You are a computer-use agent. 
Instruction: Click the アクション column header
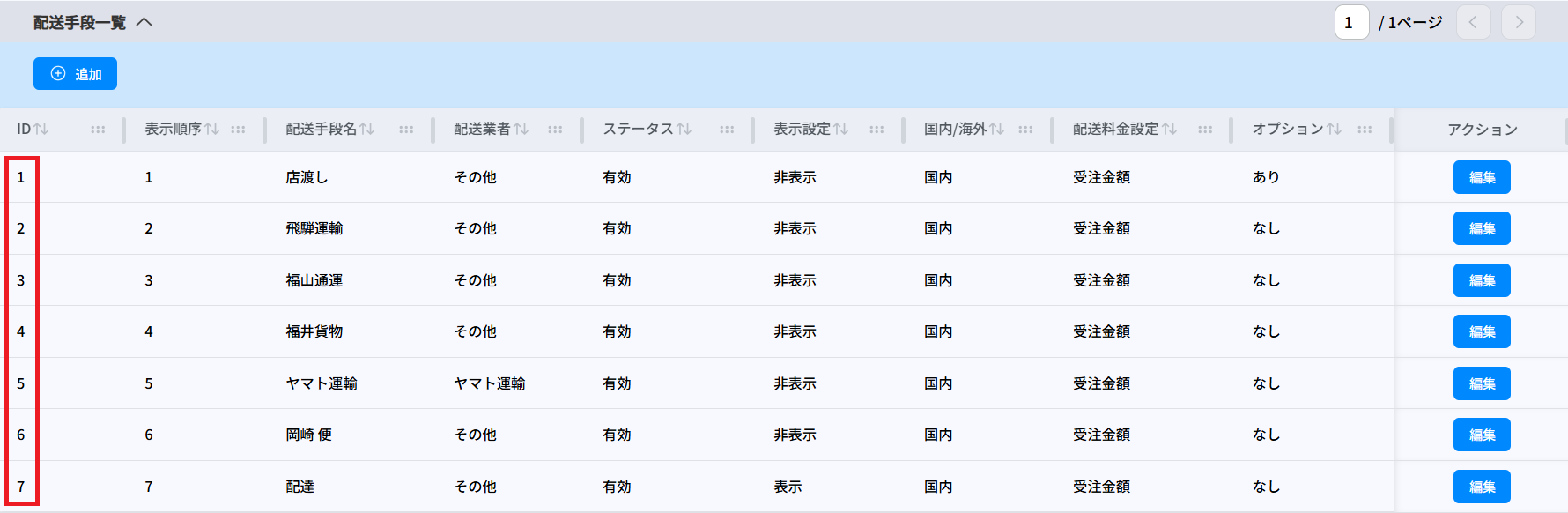tap(1482, 130)
